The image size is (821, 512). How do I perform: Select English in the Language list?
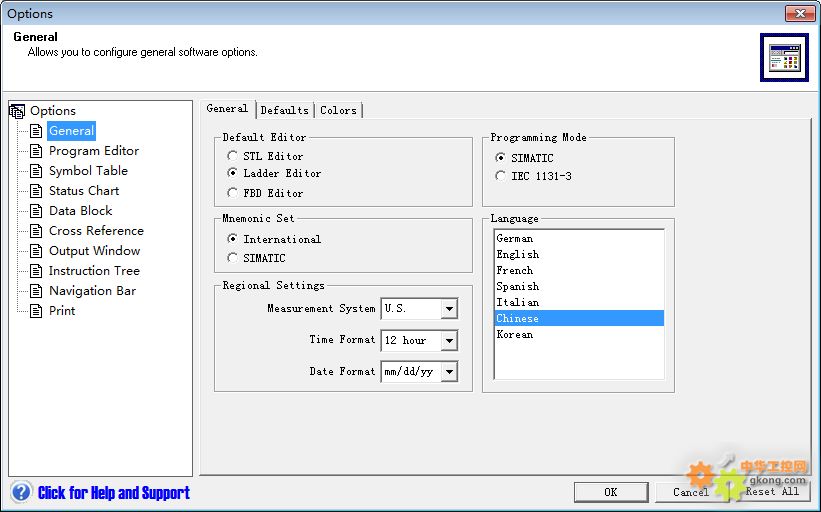(x=579, y=254)
